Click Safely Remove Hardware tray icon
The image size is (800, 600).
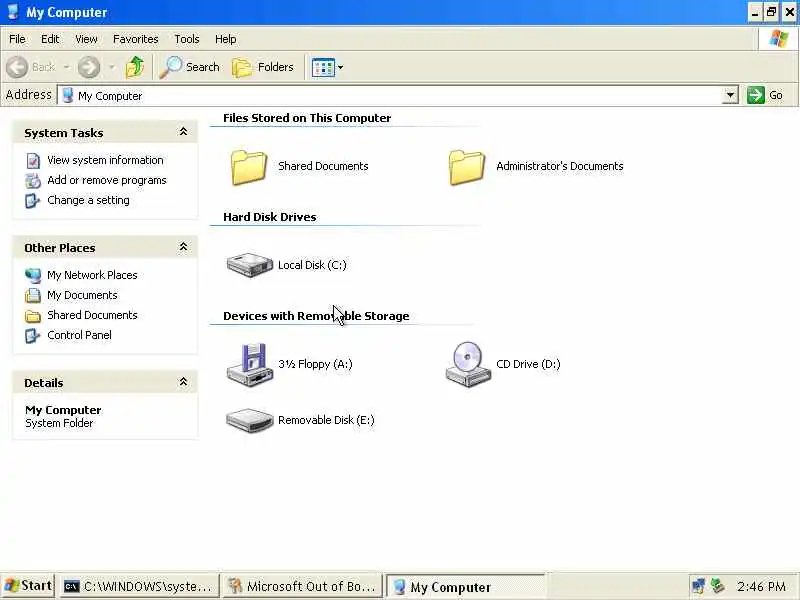point(718,586)
